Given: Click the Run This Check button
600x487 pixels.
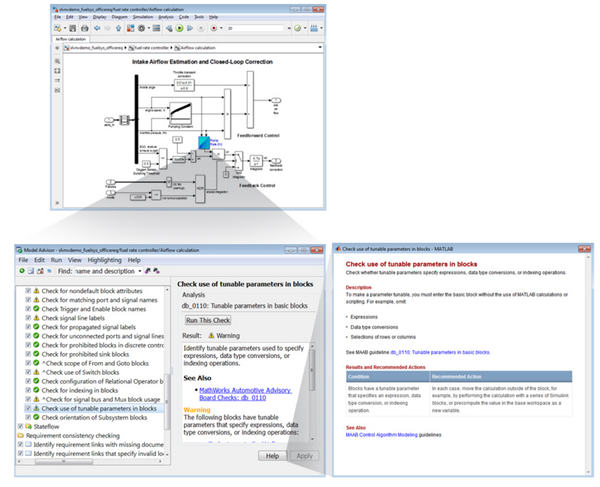Looking at the screenshot, I should [x=208, y=320].
